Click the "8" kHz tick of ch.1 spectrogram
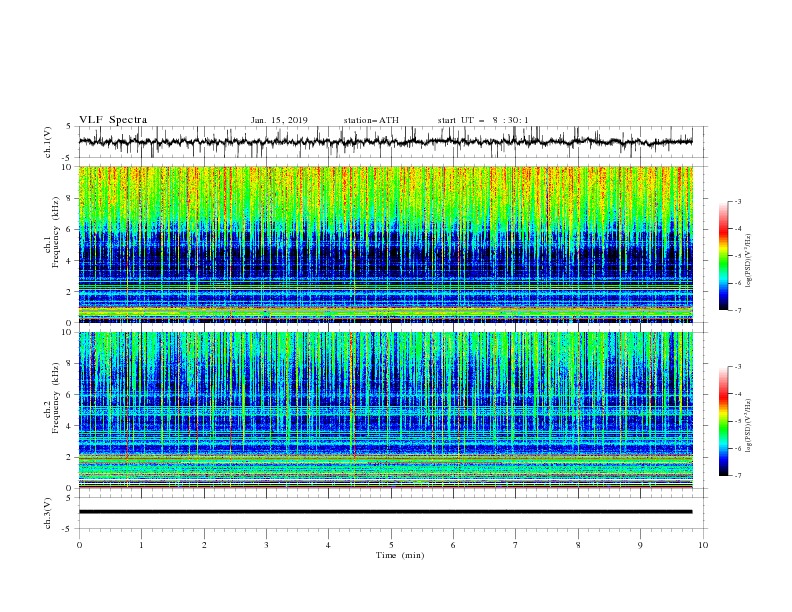Viewport: 792px width, 612px height. tap(70, 198)
